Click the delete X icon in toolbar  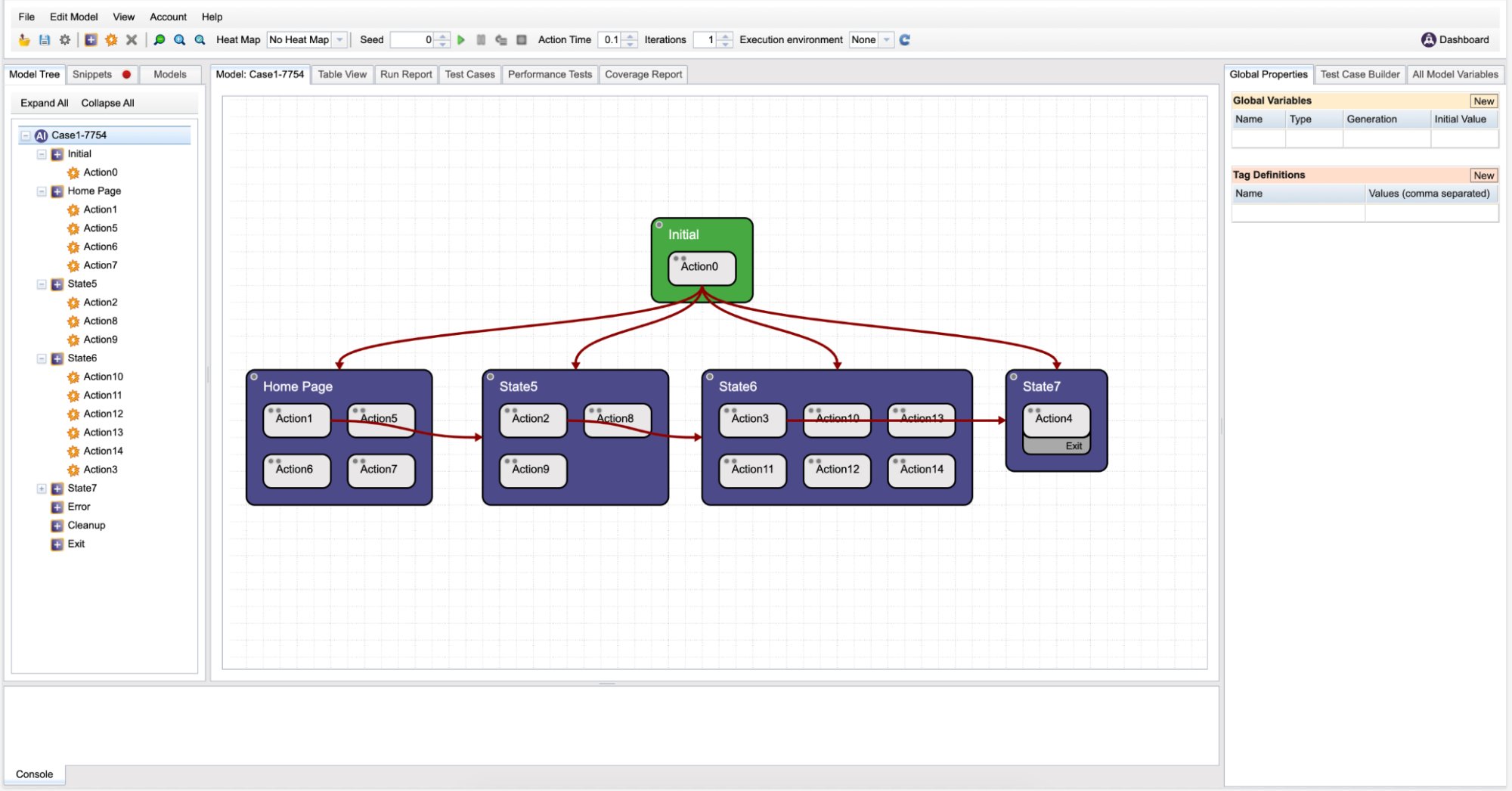pyautogui.click(x=132, y=40)
